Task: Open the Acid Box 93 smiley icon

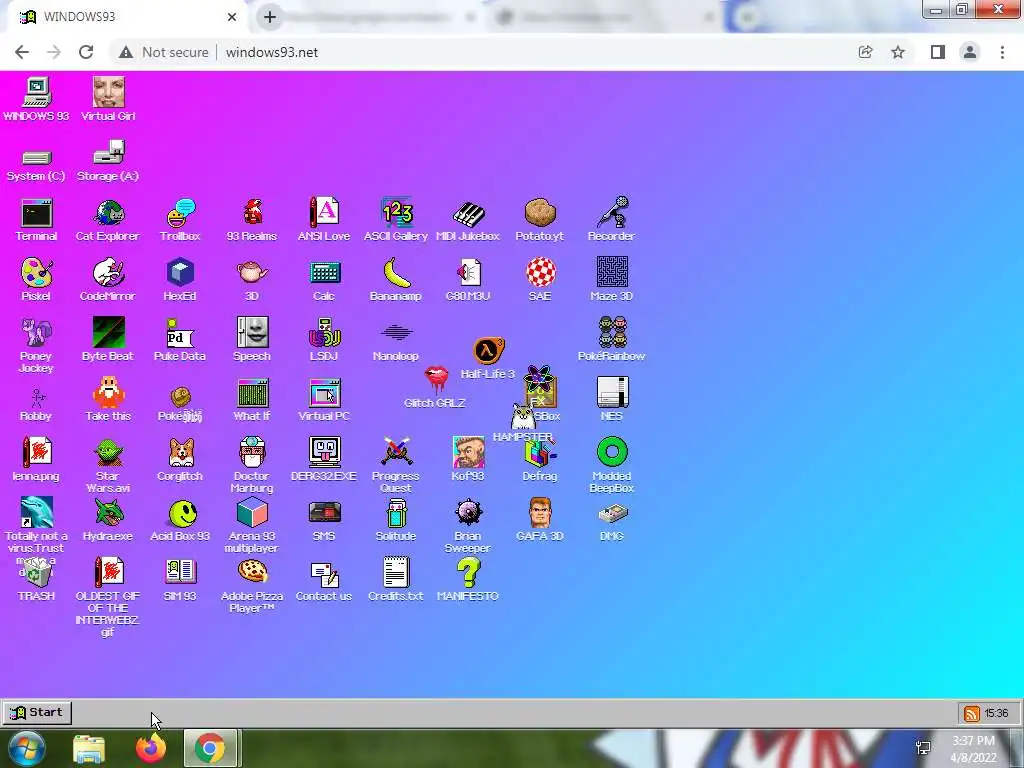Action: 182,513
